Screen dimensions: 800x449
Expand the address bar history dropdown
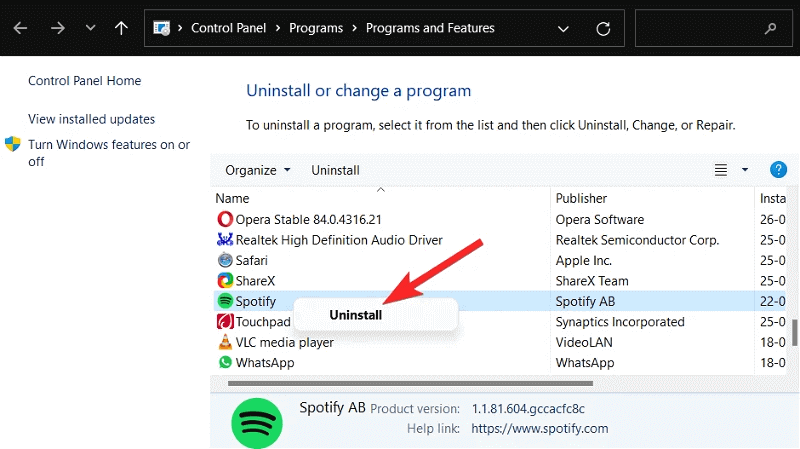pos(561,28)
